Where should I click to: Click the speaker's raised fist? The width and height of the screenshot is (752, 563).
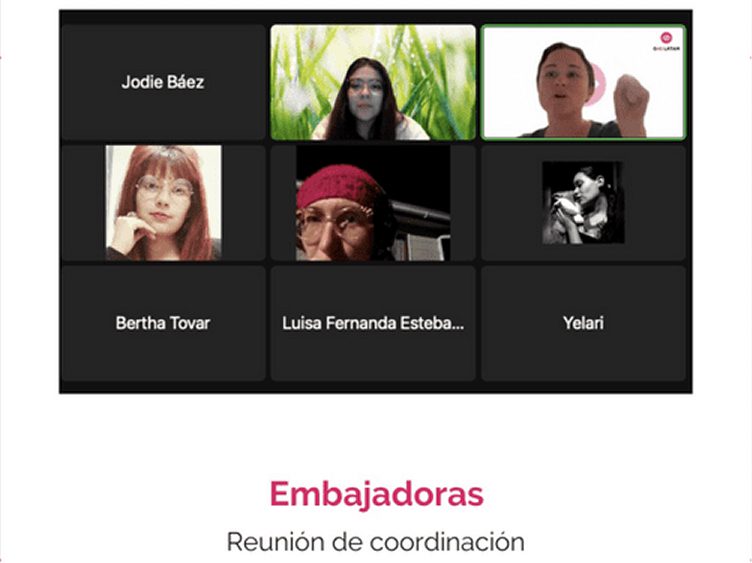630,97
